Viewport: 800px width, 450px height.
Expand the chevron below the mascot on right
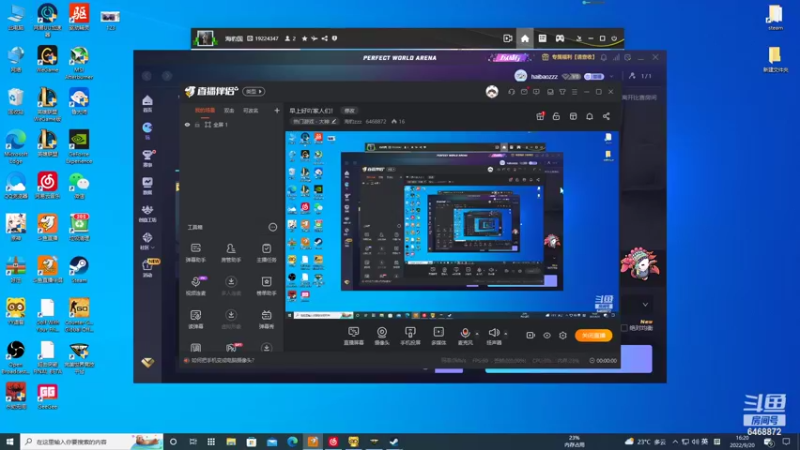[x=645, y=305]
